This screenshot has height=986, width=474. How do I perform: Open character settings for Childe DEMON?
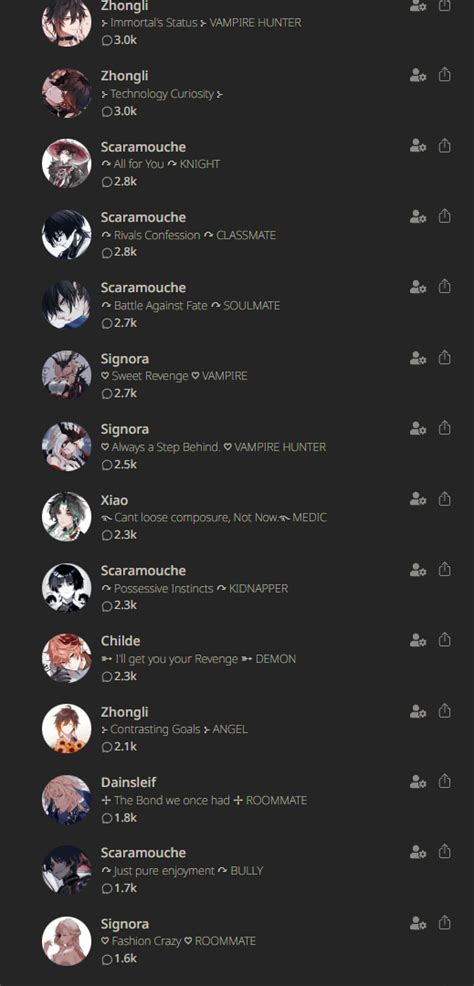pos(418,640)
